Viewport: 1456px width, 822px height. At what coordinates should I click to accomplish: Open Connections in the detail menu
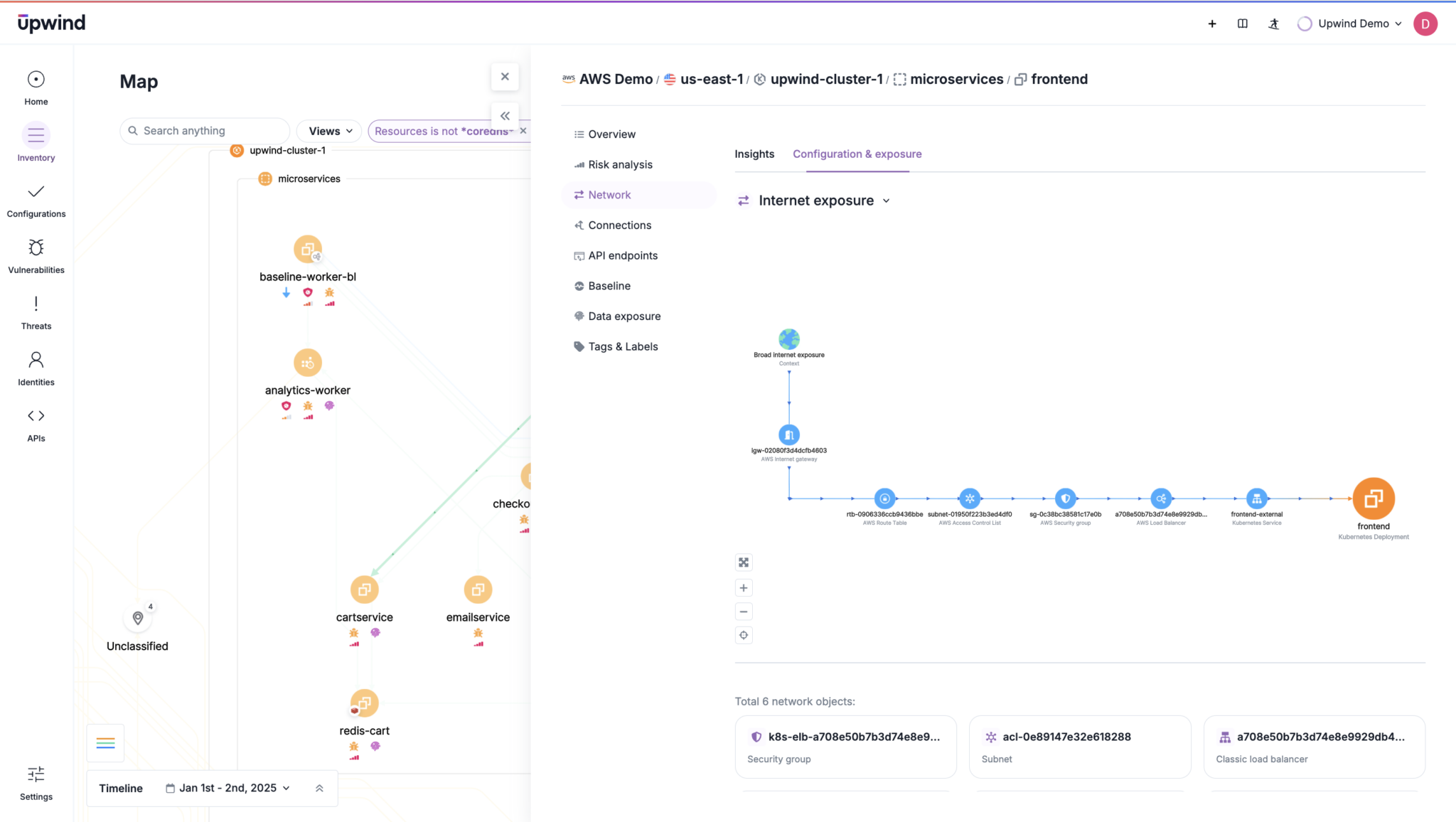[x=619, y=225]
